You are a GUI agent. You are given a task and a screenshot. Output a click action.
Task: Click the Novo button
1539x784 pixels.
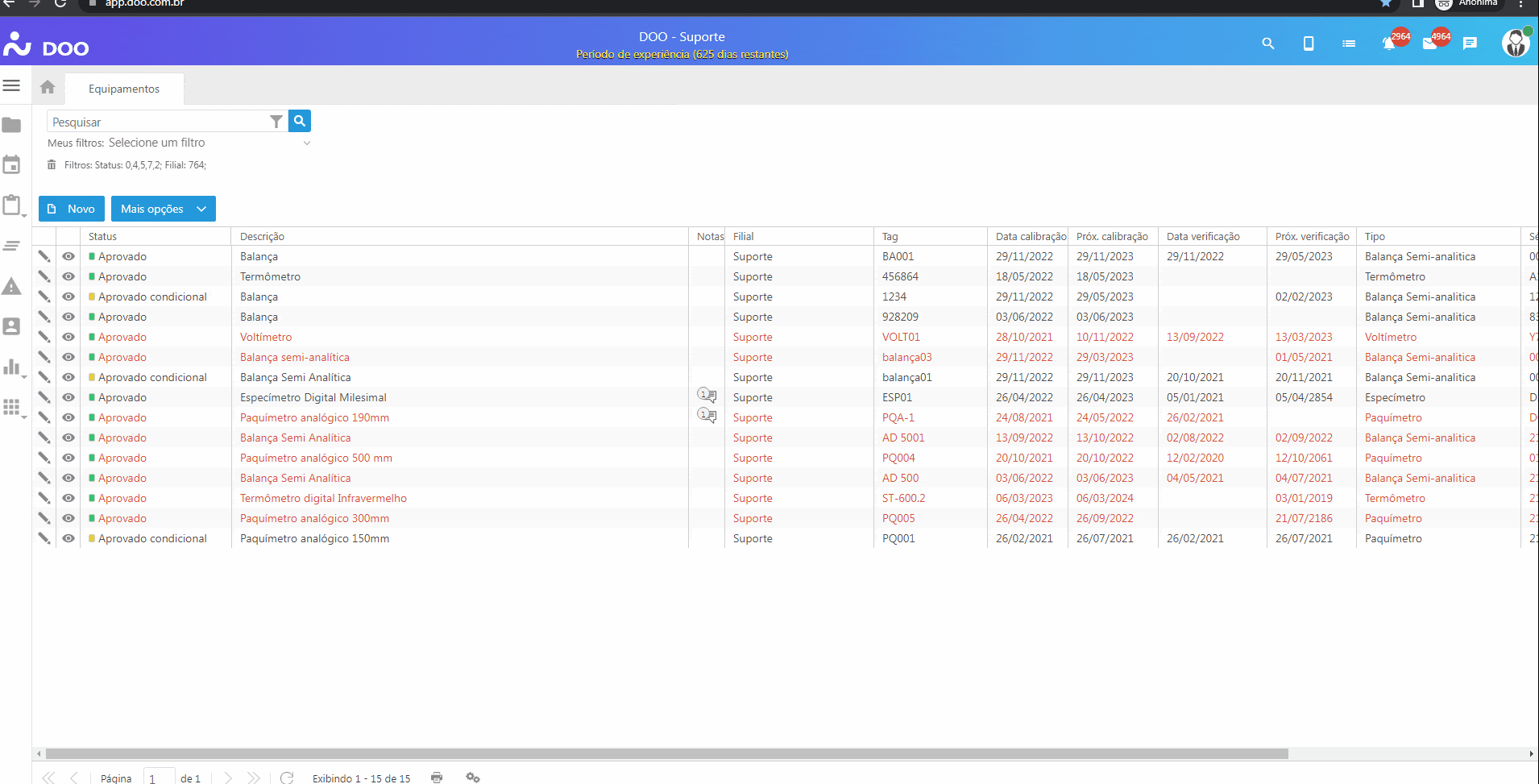[x=72, y=209]
